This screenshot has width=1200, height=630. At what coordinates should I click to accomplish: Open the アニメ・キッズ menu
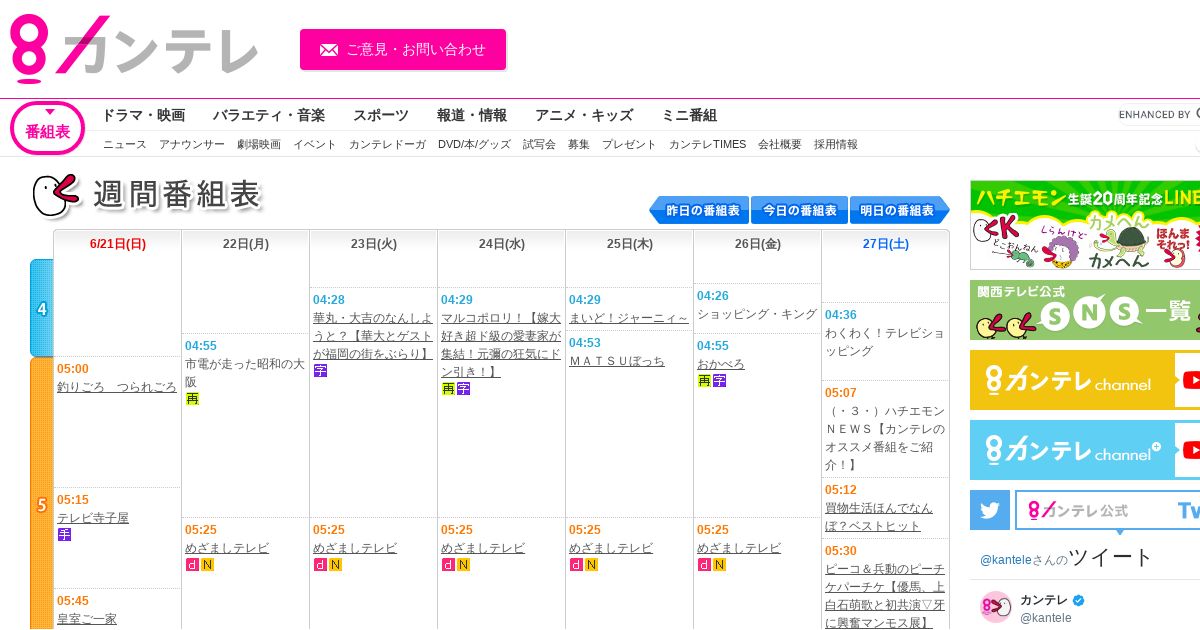point(584,115)
